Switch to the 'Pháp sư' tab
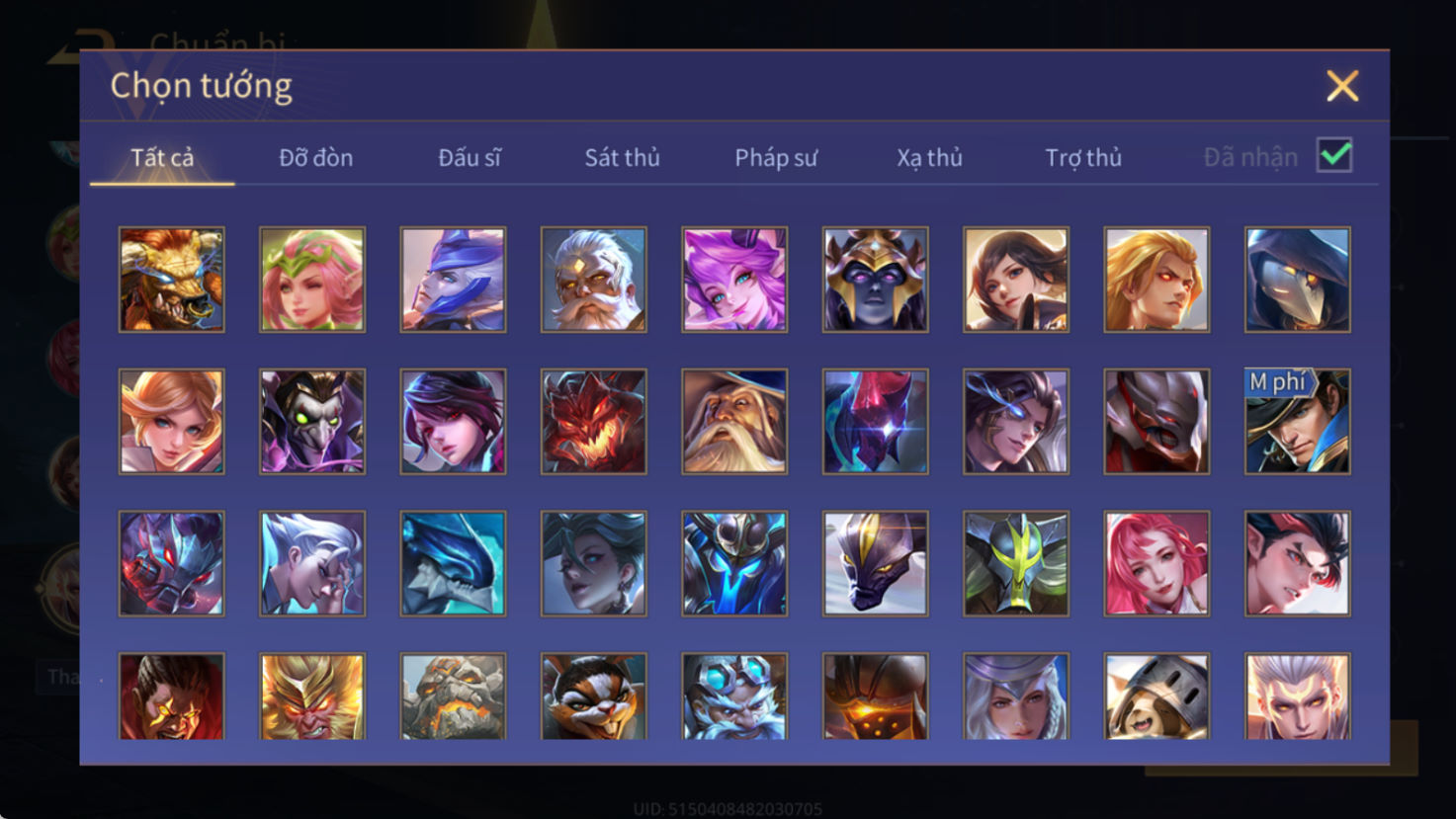The image size is (1456, 819). 776,158
